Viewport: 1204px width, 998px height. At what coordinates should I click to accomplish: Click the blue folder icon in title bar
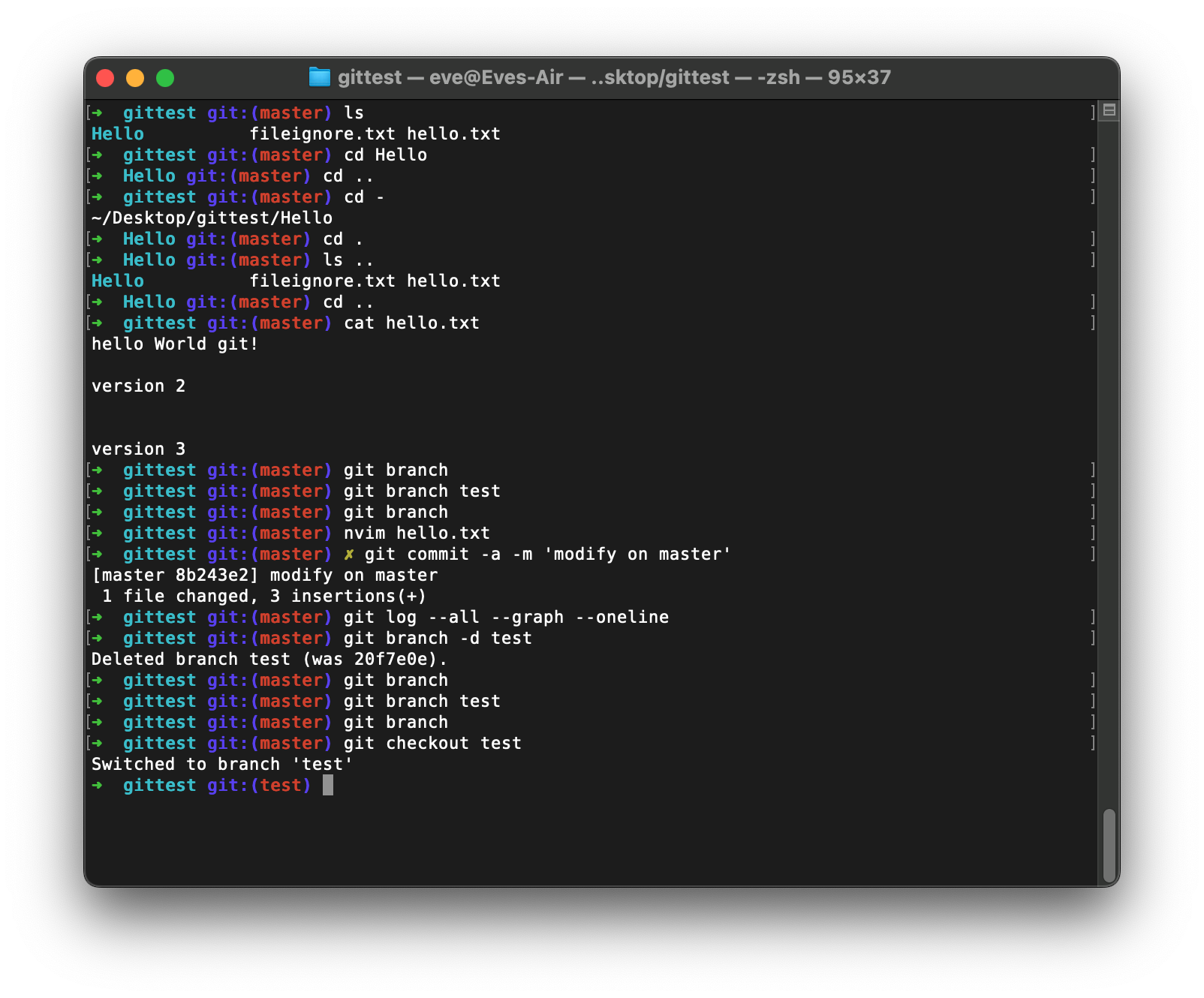(x=320, y=77)
